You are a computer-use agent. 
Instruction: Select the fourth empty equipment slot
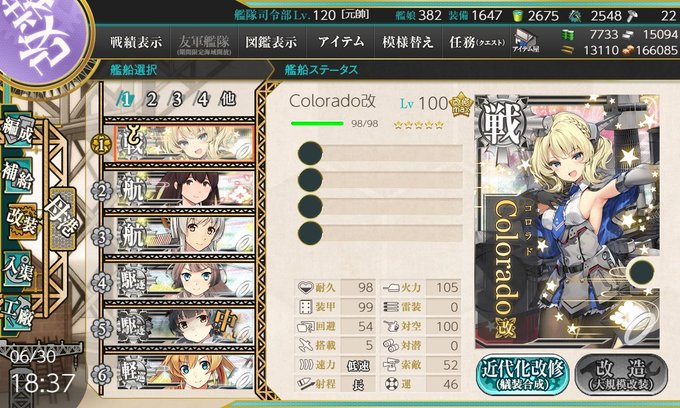pyautogui.click(x=380, y=233)
